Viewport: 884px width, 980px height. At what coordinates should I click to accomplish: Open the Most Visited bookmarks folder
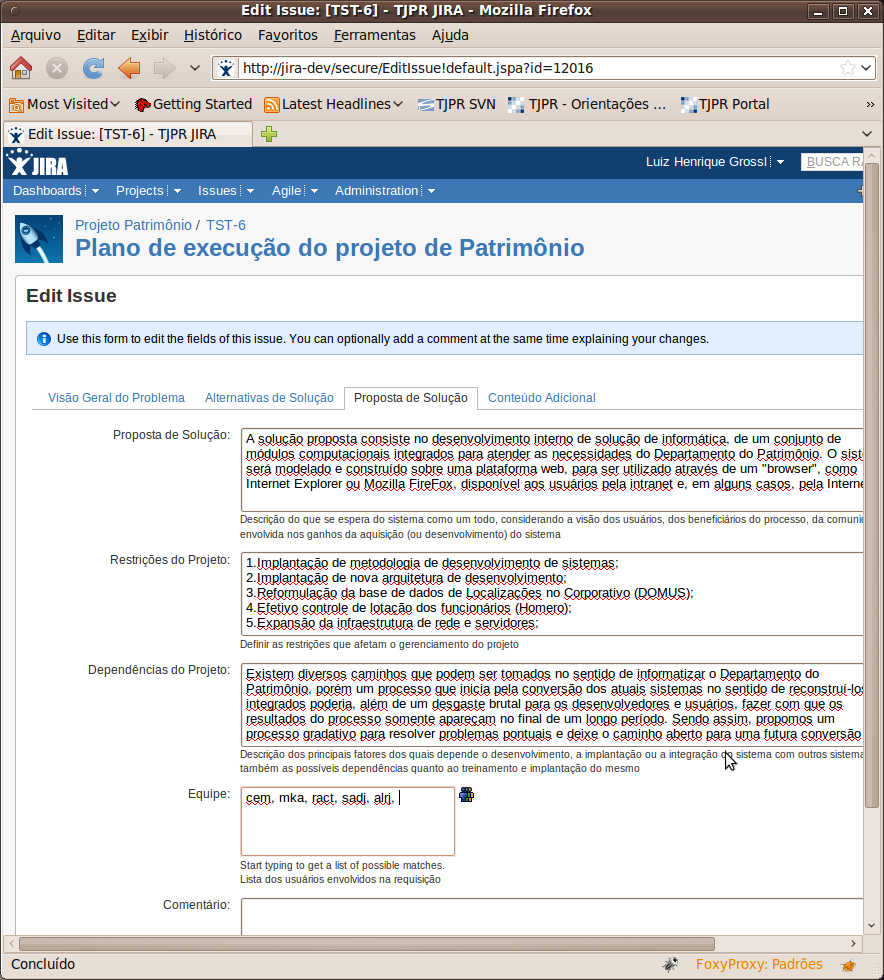pyautogui.click(x=64, y=104)
